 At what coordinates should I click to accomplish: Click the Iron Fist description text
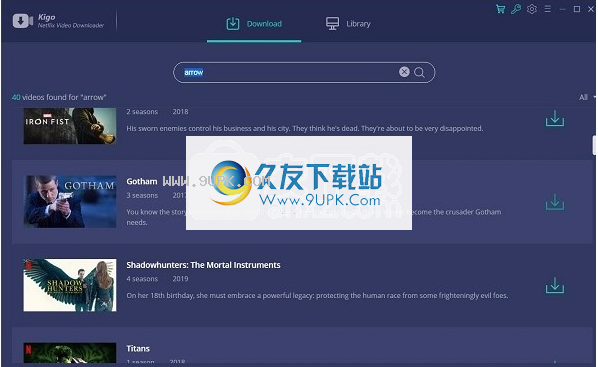305,129
